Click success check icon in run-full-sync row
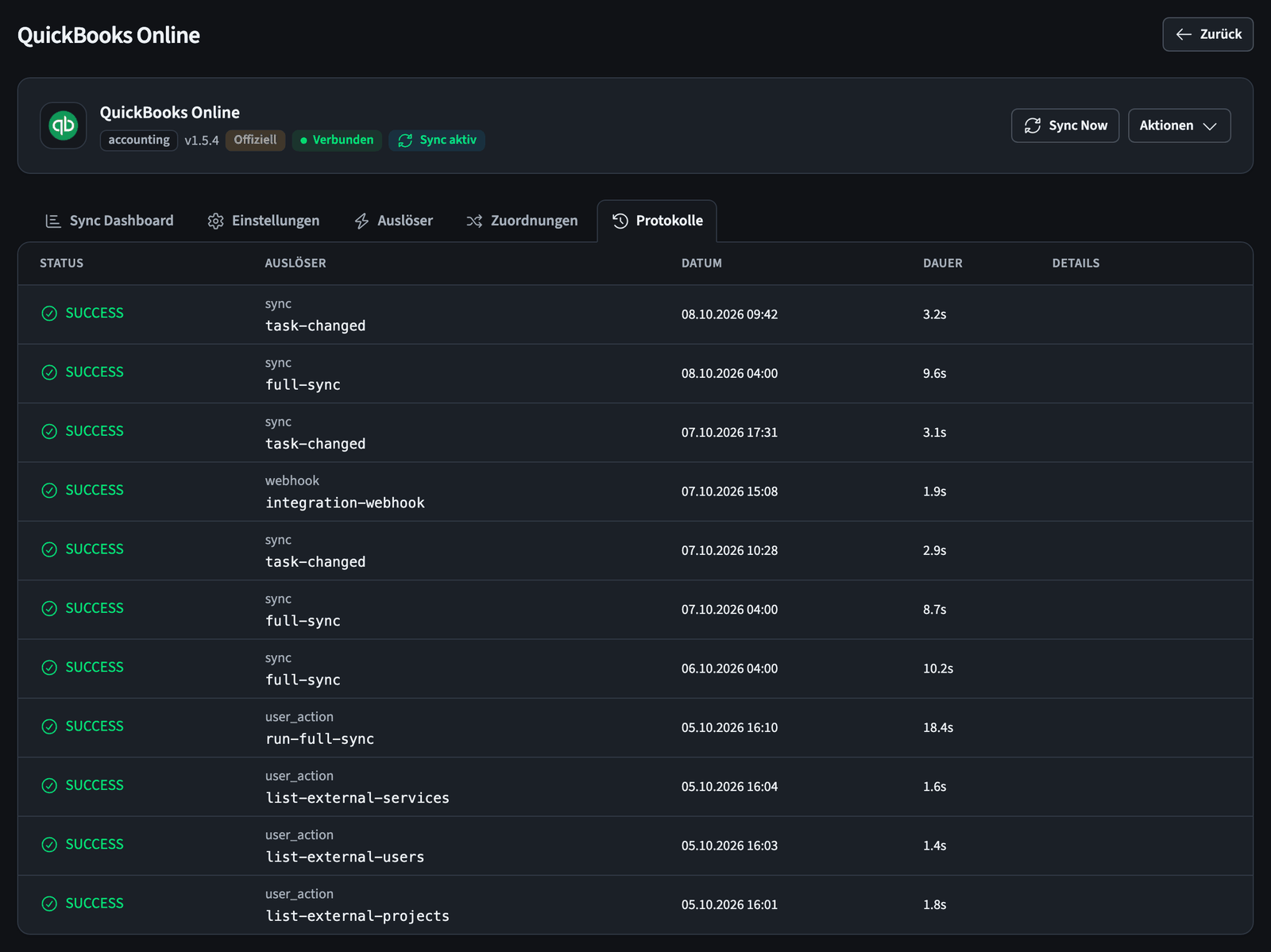Image resolution: width=1271 pixels, height=952 pixels. (49, 727)
